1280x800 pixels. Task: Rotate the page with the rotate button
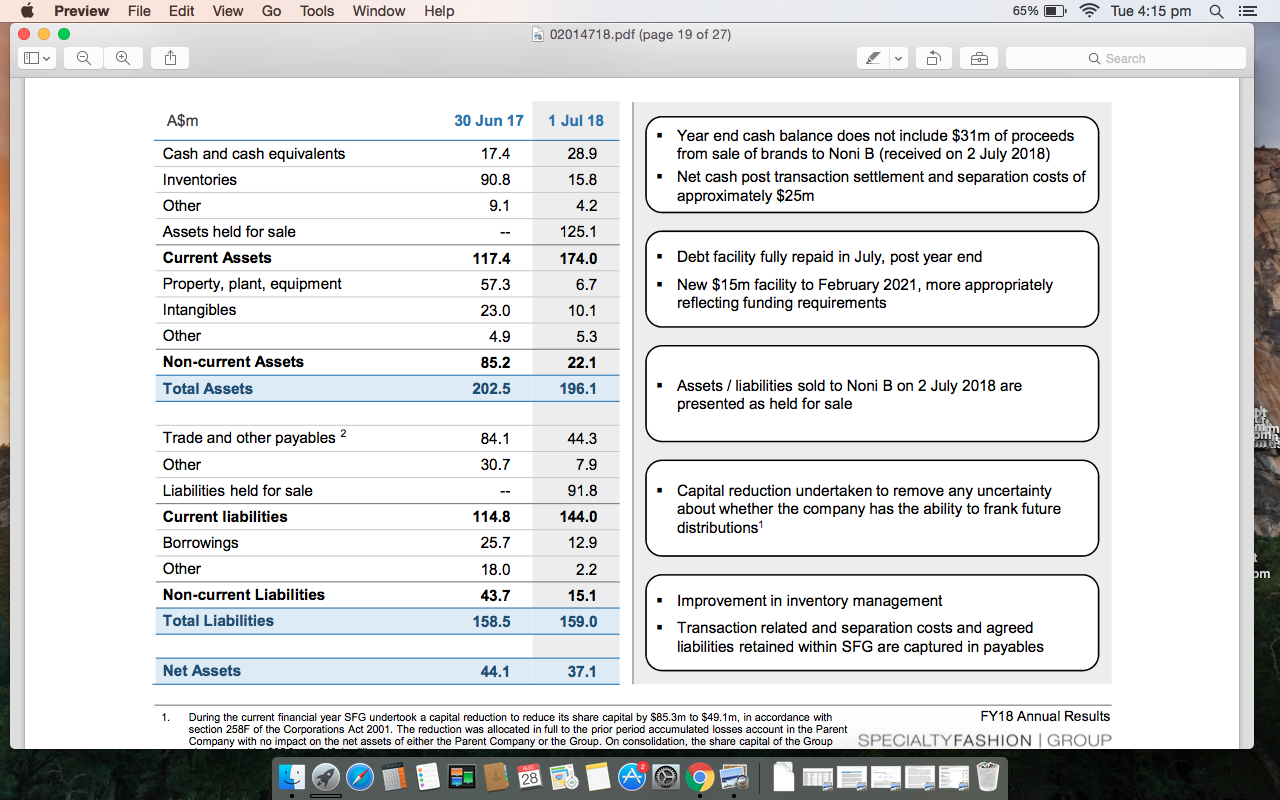coord(932,59)
